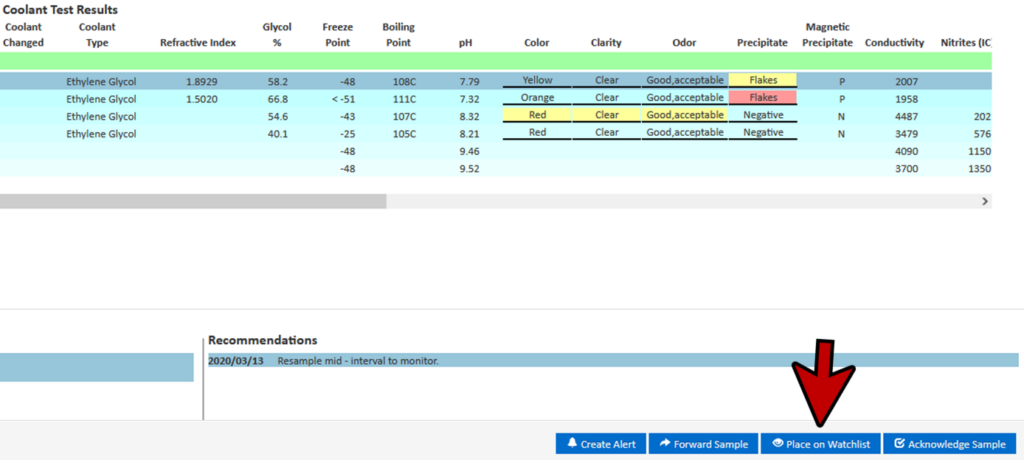
Task: Click the Coolant Type column header
Action: 96,35
